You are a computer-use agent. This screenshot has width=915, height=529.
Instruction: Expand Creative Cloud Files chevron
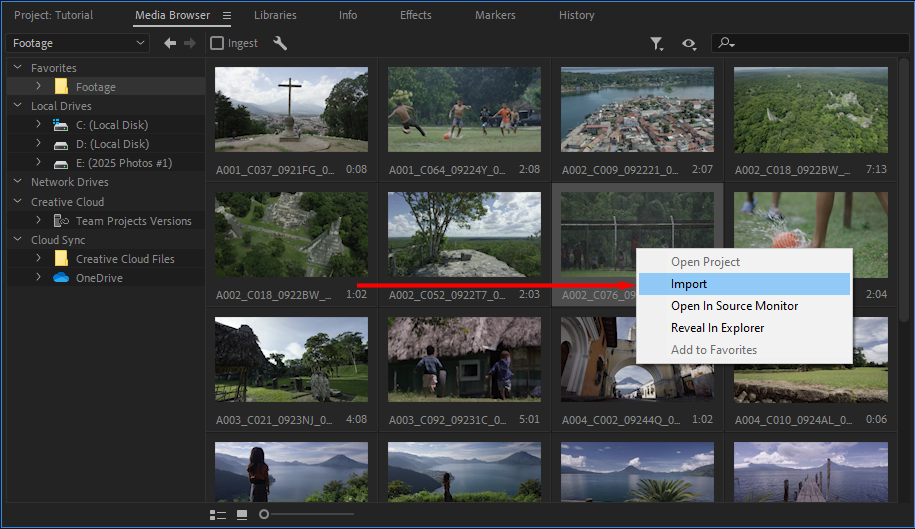point(38,258)
